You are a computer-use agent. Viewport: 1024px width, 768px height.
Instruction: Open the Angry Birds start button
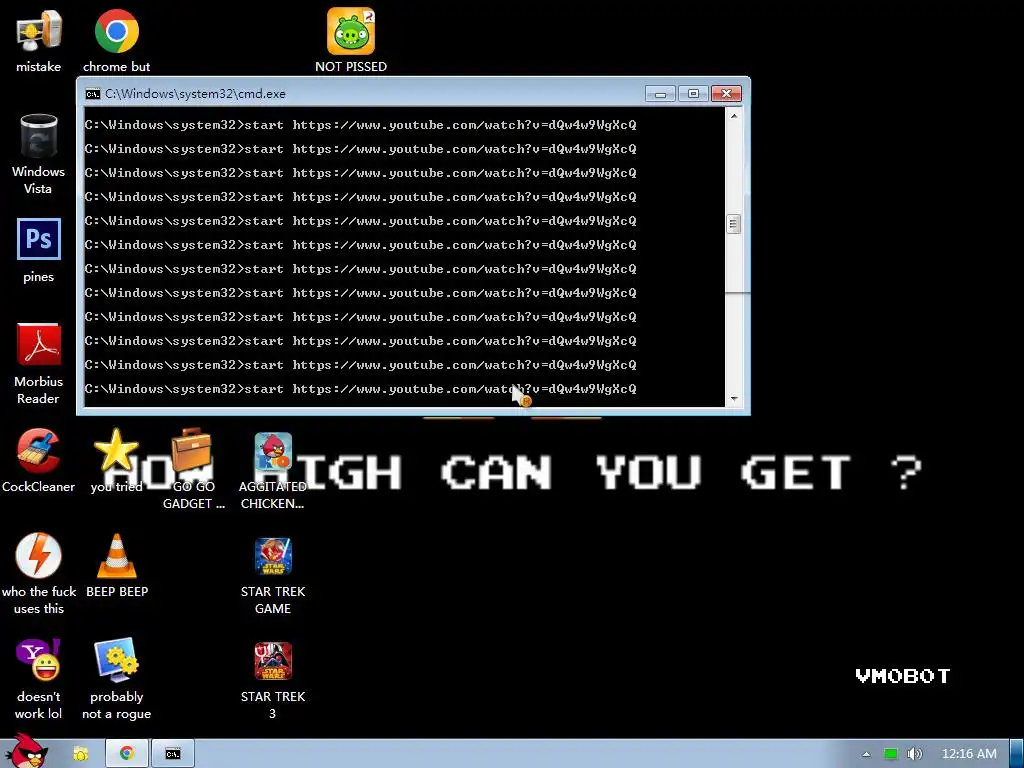(x=26, y=752)
